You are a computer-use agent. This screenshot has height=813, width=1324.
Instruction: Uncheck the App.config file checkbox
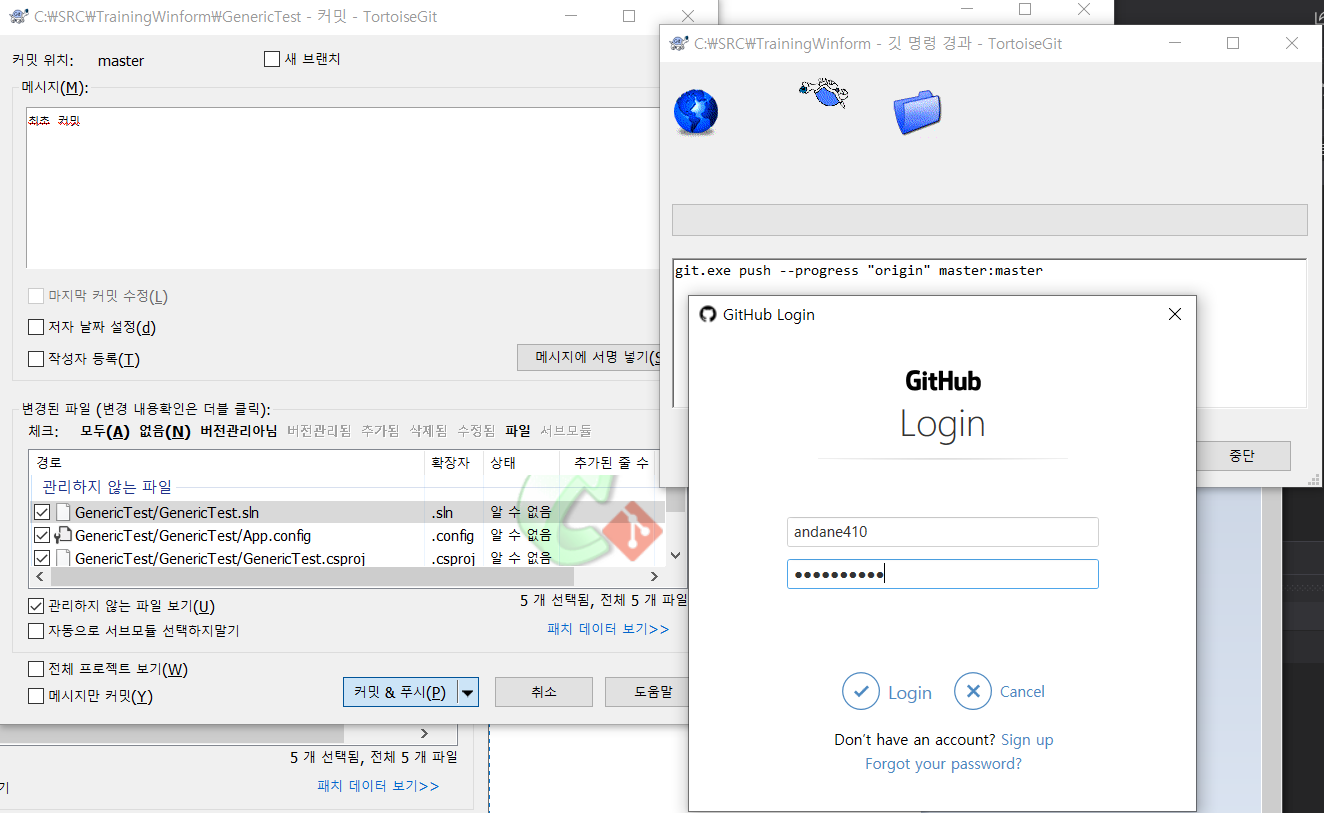(x=42, y=535)
